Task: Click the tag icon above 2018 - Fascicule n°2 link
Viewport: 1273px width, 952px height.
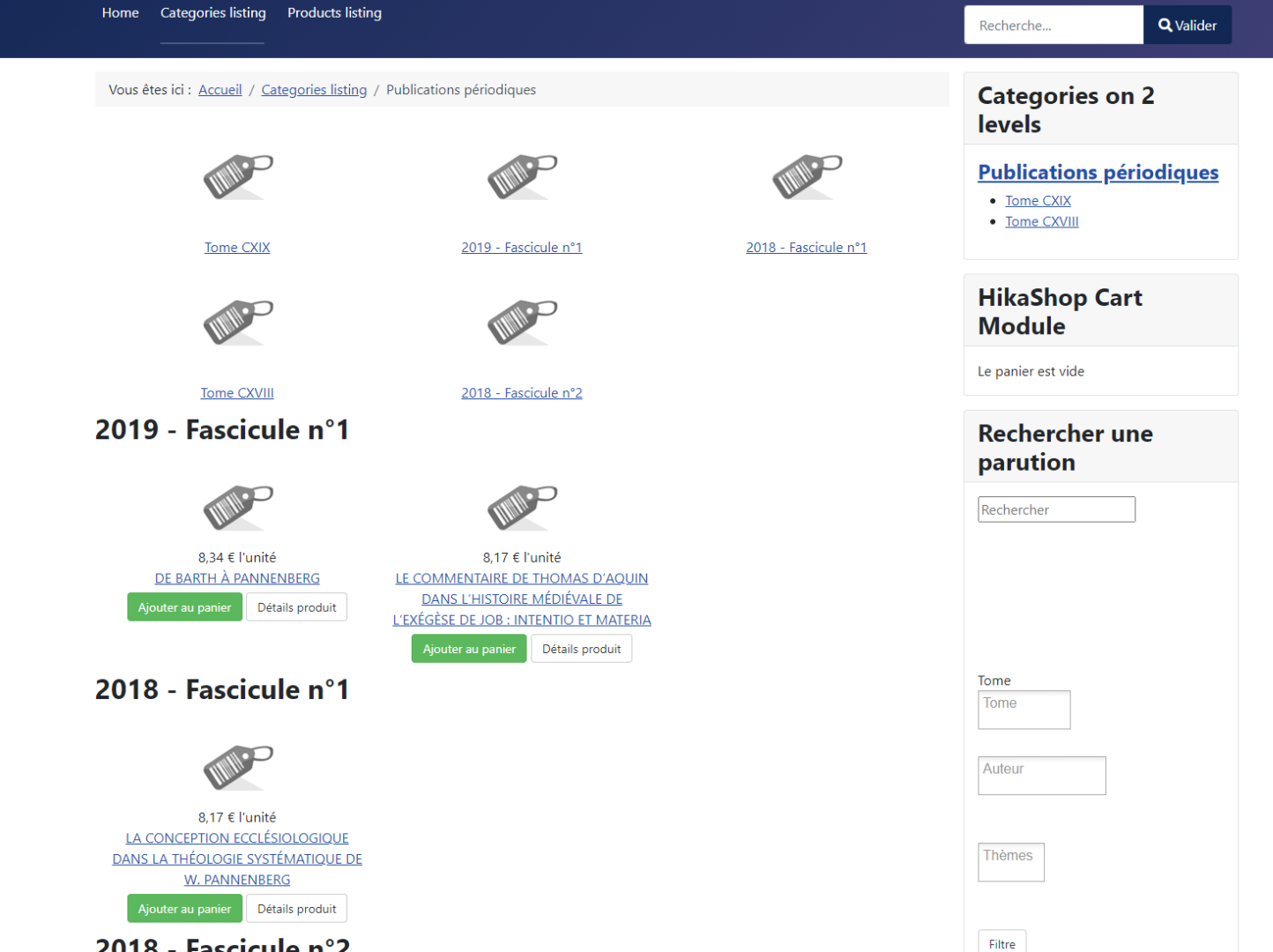Action: pos(522,322)
